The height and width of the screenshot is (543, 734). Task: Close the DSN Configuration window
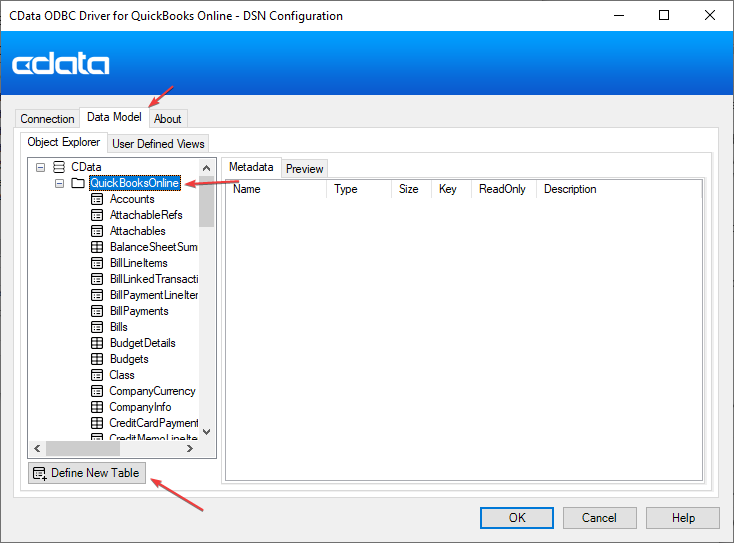710,15
